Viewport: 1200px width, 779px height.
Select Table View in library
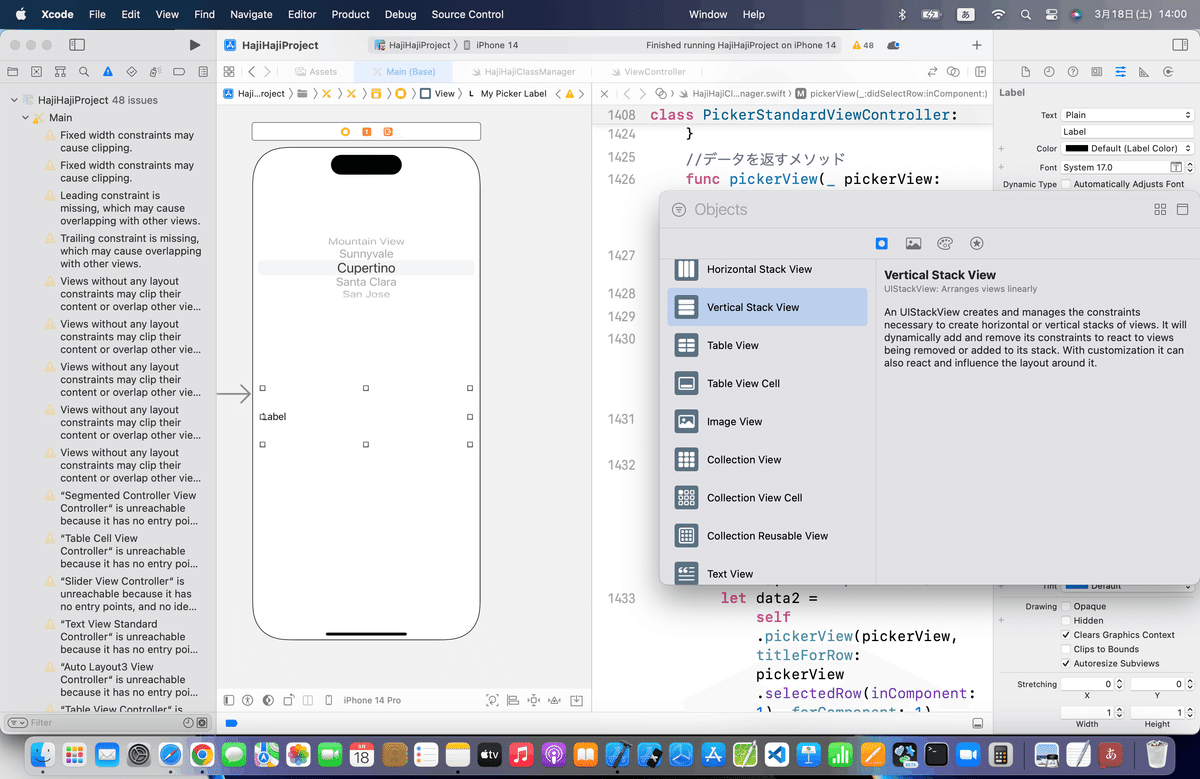767,345
